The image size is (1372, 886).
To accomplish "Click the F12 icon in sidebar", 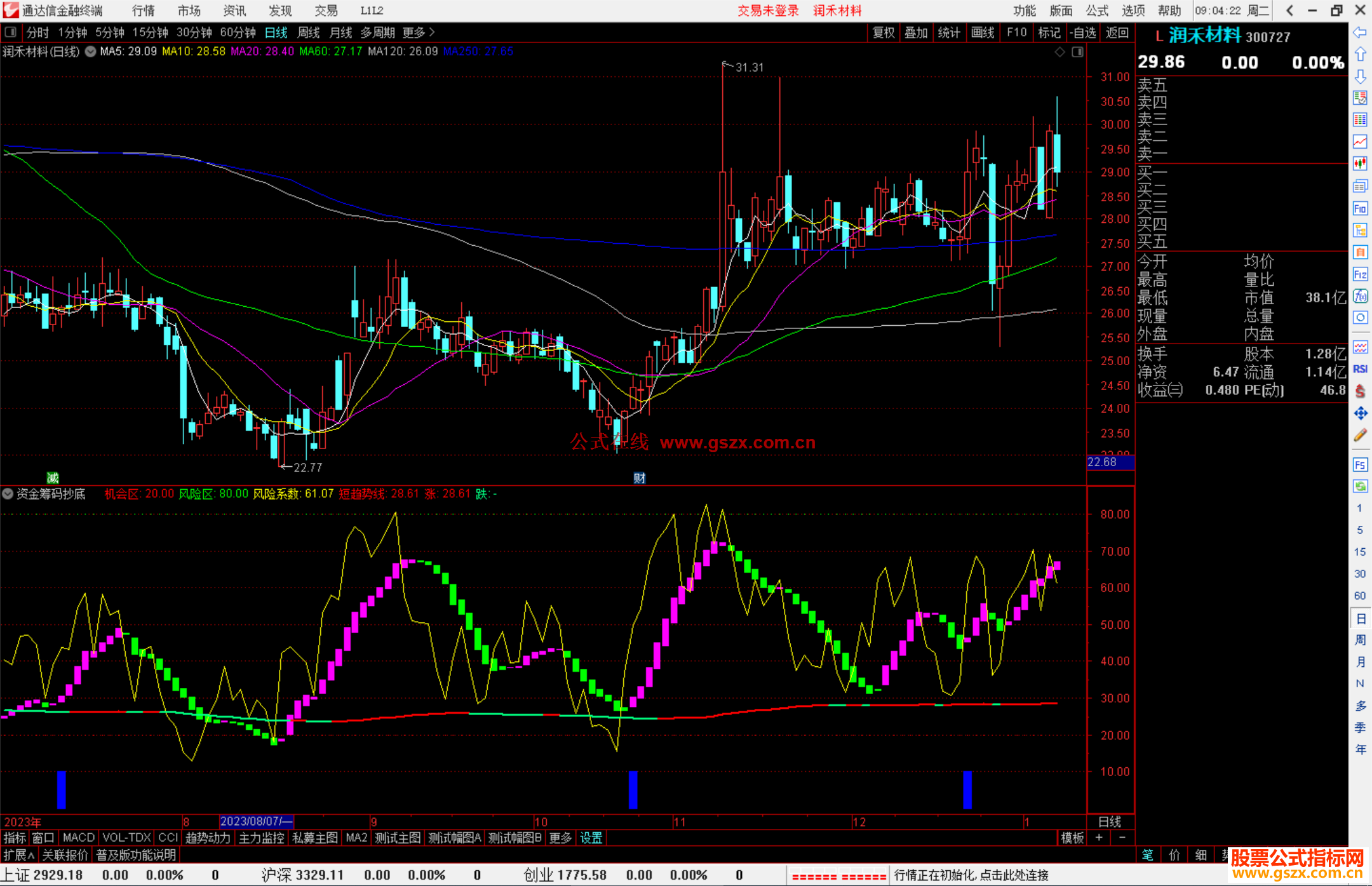I will click(x=1360, y=274).
